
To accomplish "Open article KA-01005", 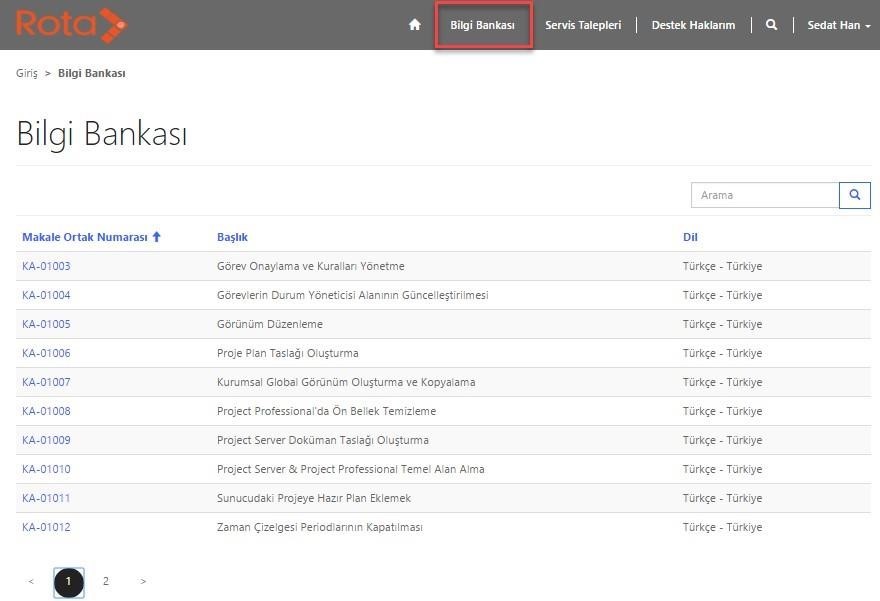I will (x=47, y=324).
